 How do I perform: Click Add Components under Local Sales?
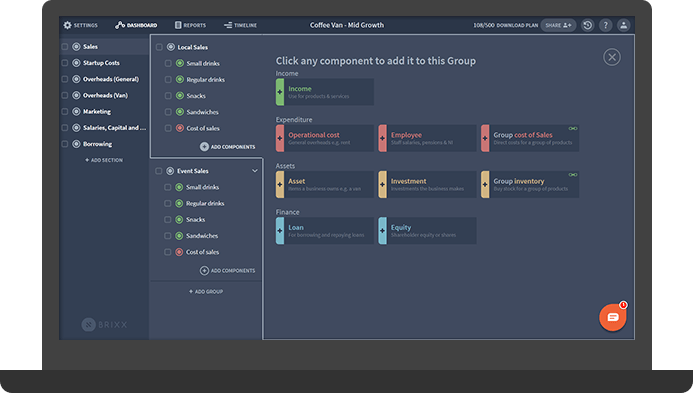tap(228, 147)
